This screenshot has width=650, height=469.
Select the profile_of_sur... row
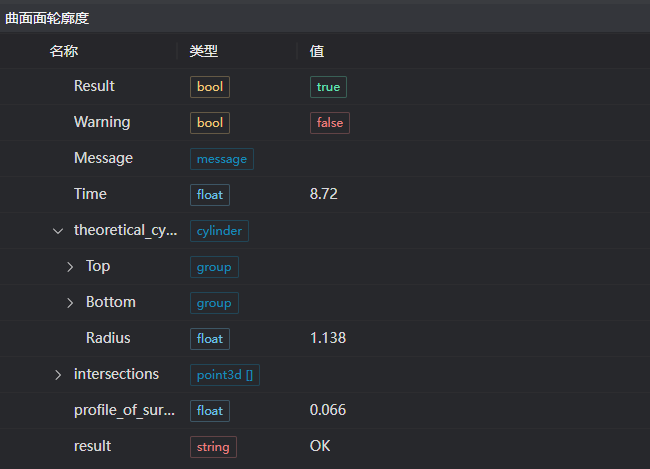pos(124,410)
